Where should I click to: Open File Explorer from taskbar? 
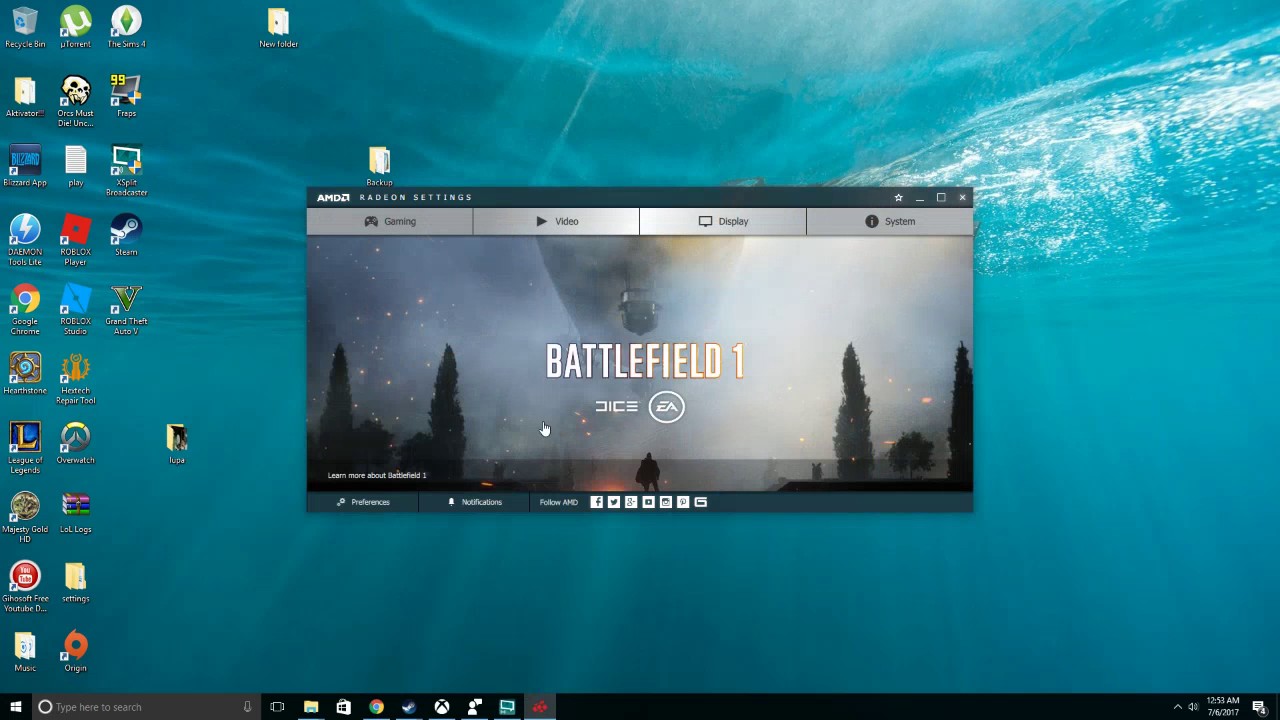(x=311, y=707)
